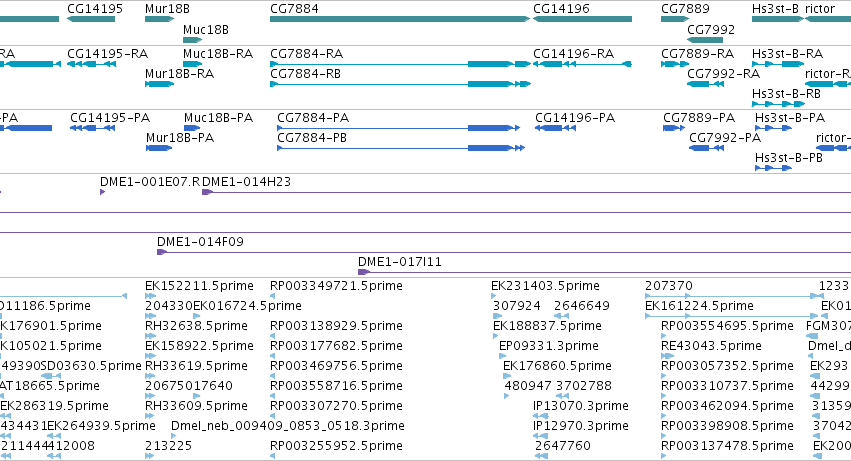Select the CG14195 gene arrow

(x=91, y=19)
